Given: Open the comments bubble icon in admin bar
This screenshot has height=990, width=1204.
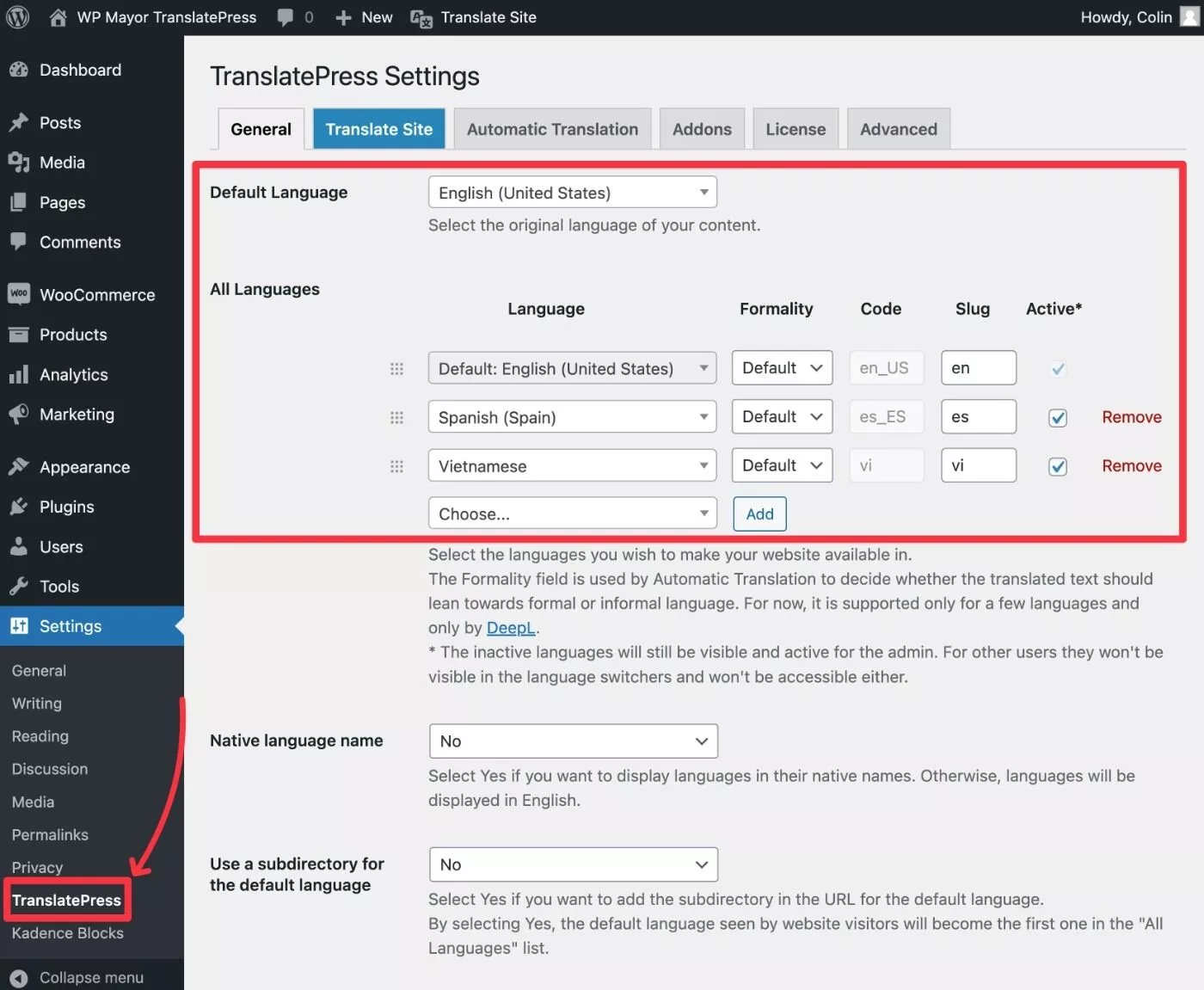Looking at the screenshot, I should click(x=286, y=17).
